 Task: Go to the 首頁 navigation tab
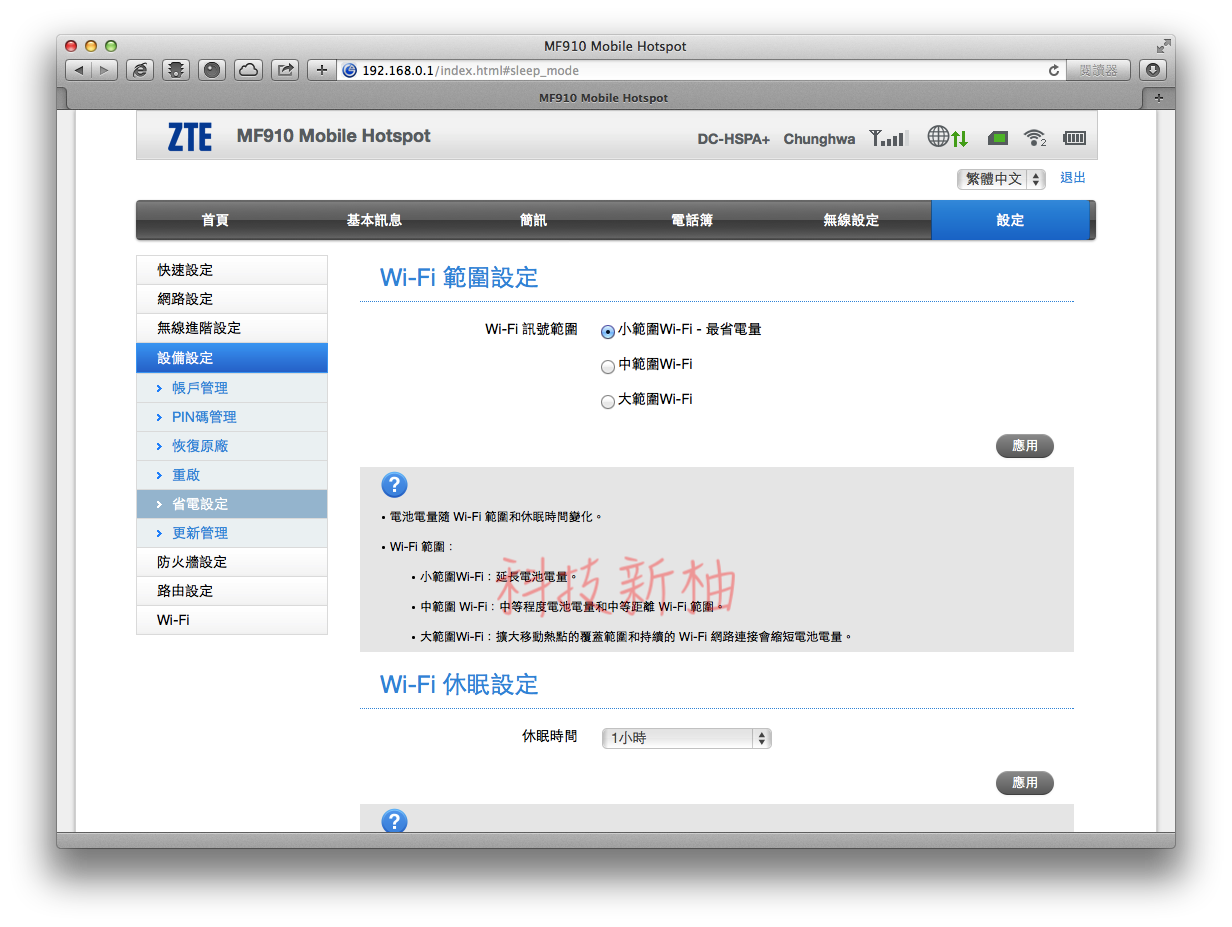click(215, 220)
